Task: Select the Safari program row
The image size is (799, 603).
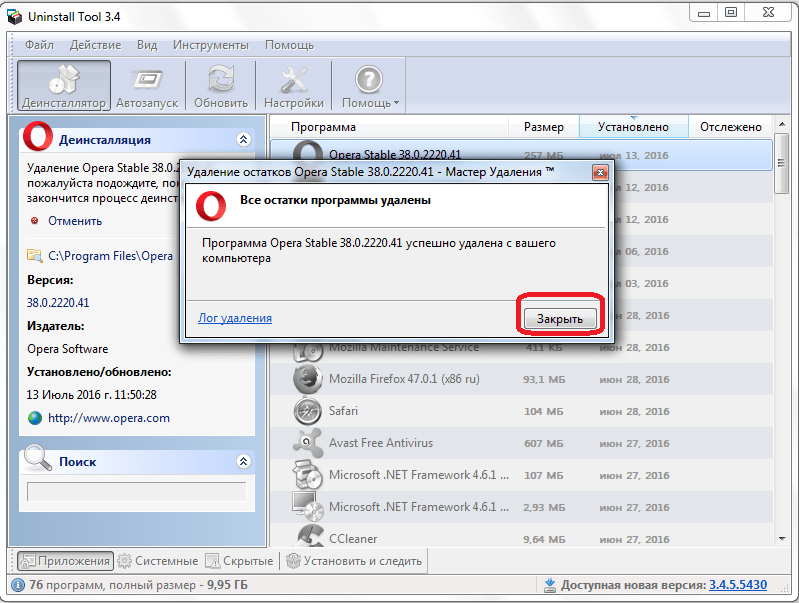Action: [x=521, y=411]
